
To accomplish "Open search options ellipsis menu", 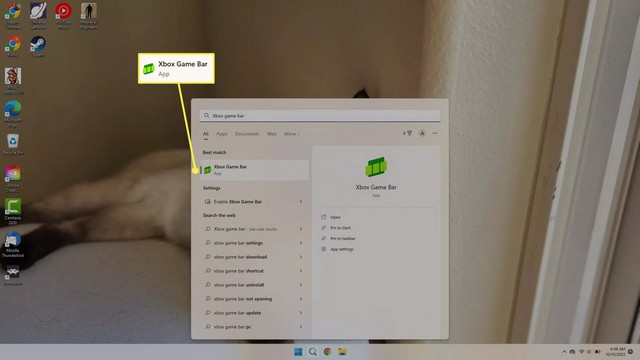I will click(x=435, y=133).
